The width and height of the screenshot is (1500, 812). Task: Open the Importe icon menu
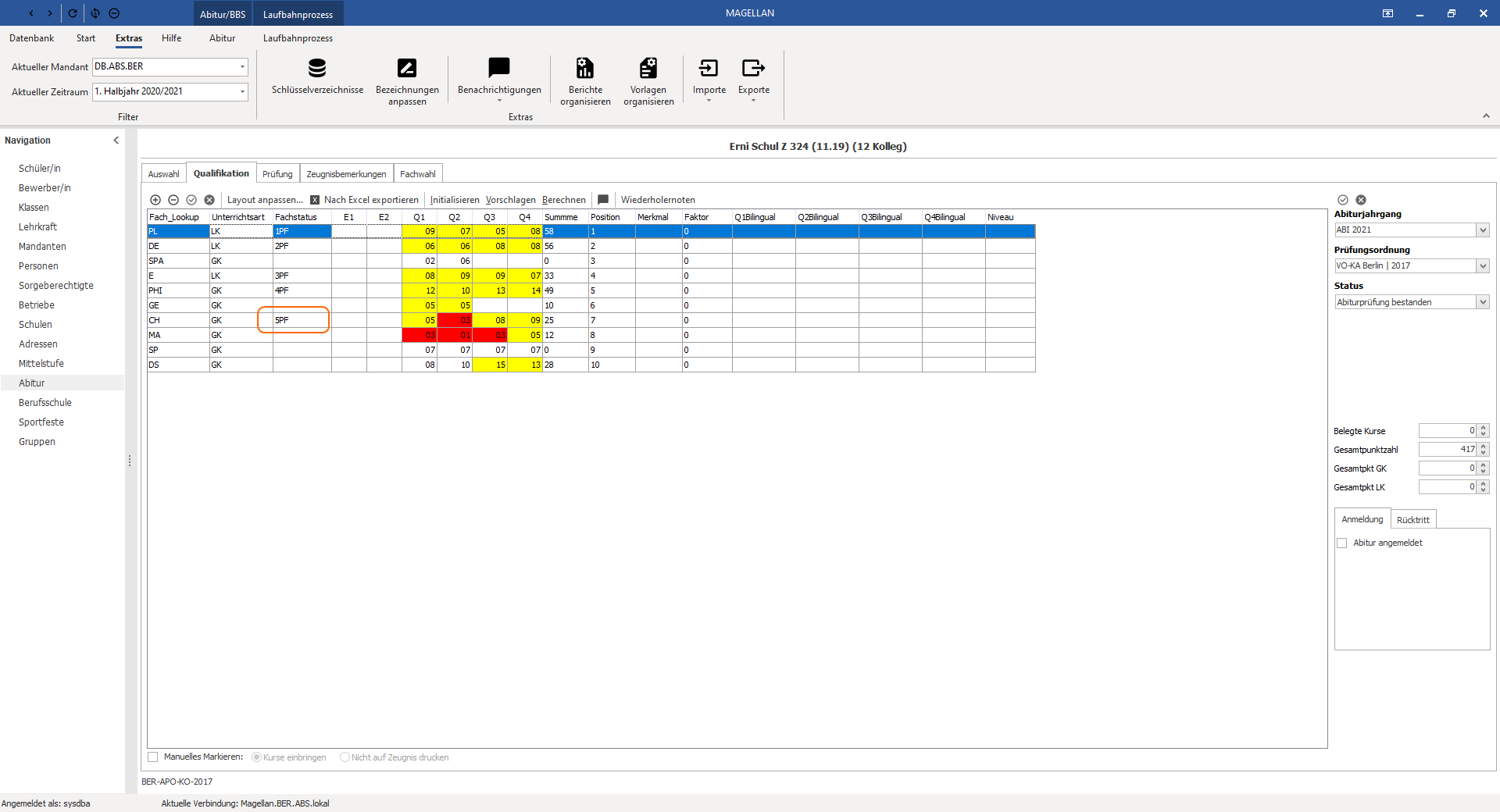coord(709,69)
